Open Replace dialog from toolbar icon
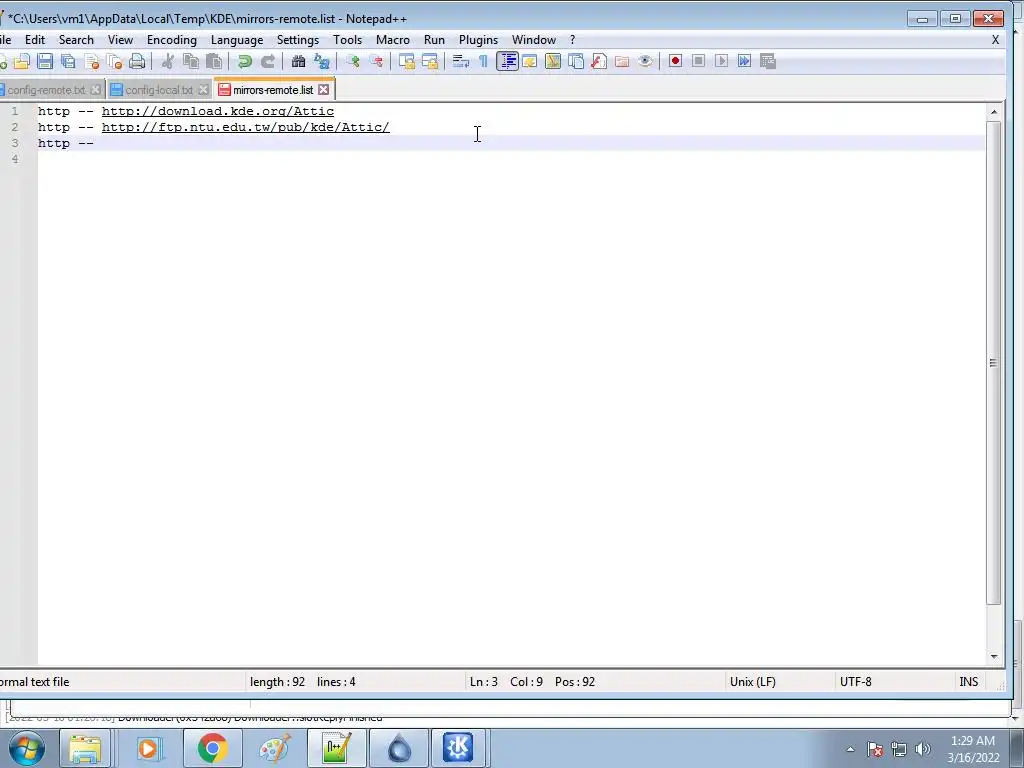 321,61
